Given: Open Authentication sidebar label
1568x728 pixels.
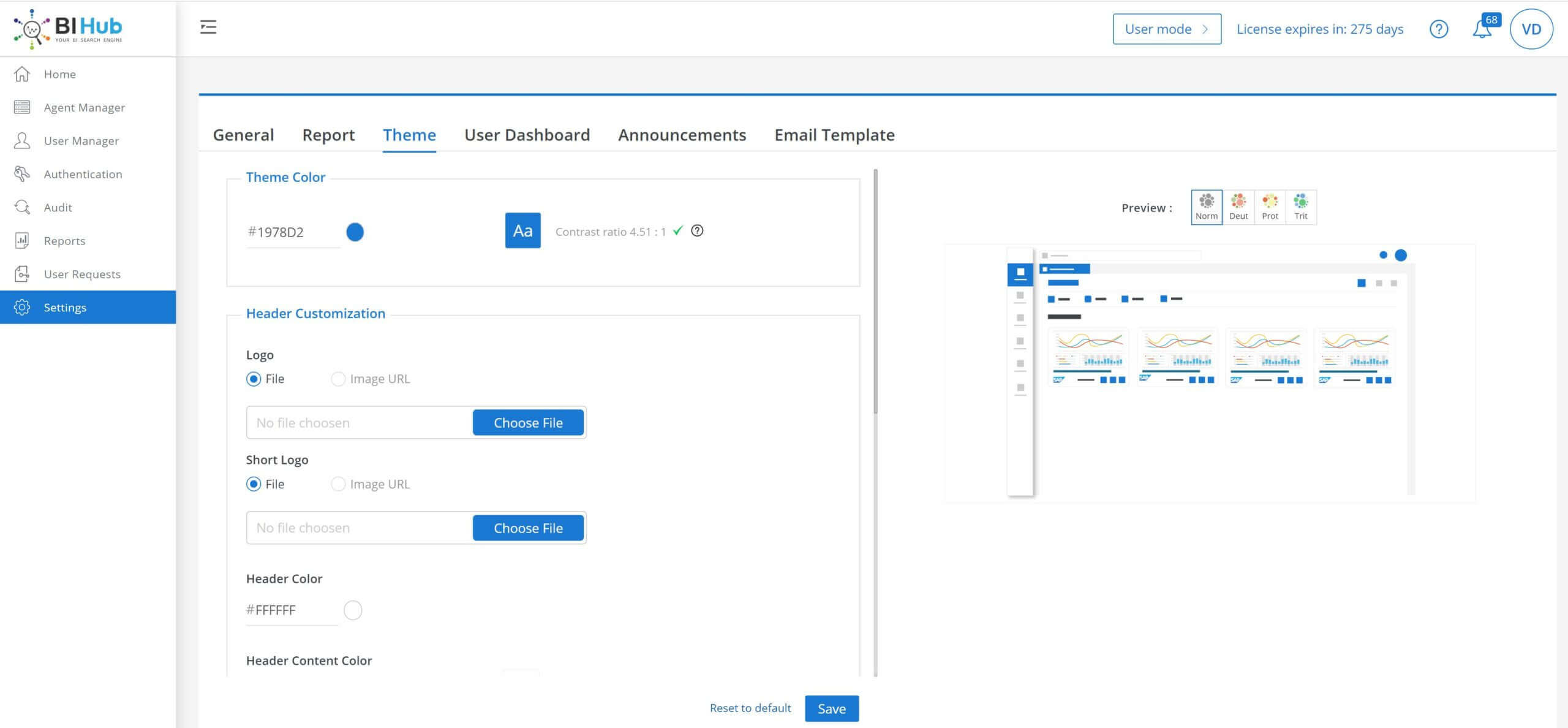Looking at the screenshot, I should [x=83, y=174].
